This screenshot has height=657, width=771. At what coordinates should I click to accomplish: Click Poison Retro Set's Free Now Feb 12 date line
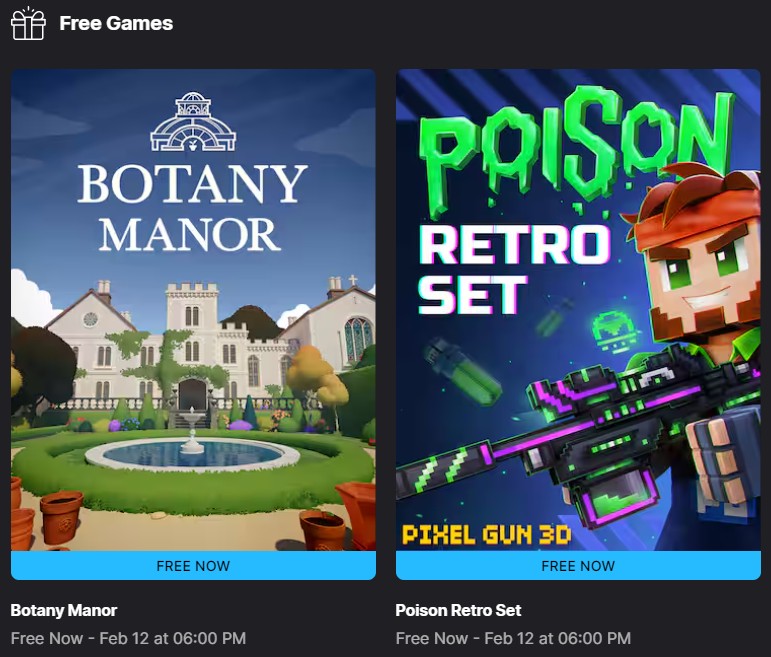point(513,638)
